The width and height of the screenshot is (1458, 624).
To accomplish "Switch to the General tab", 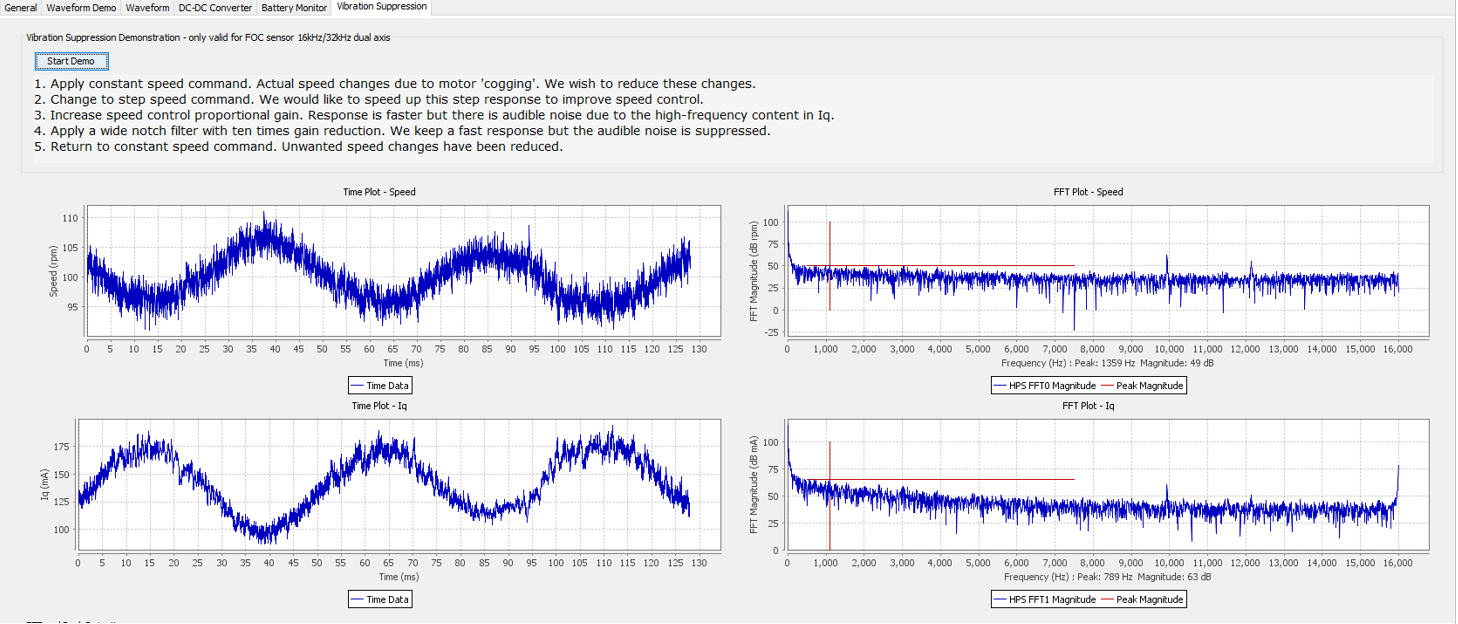I will pos(21,7).
